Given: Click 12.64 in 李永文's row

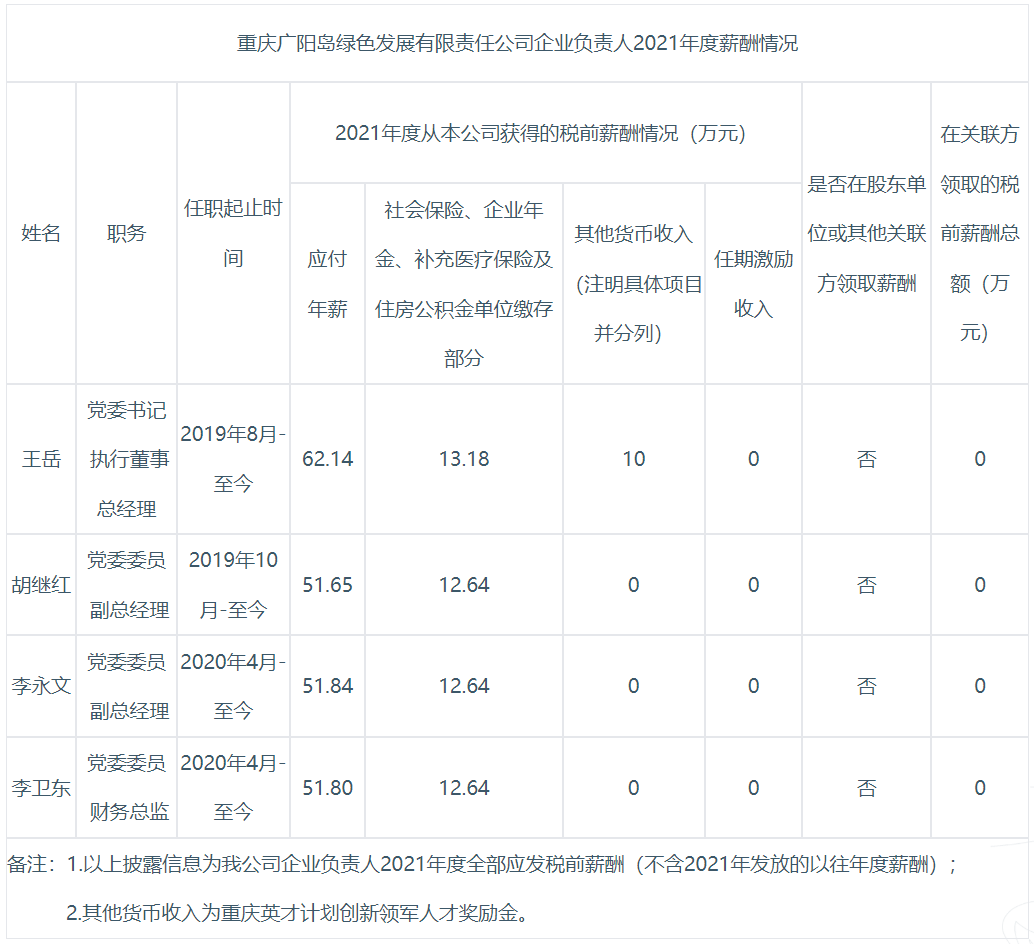Looking at the screenshot, I should (464, 686).
